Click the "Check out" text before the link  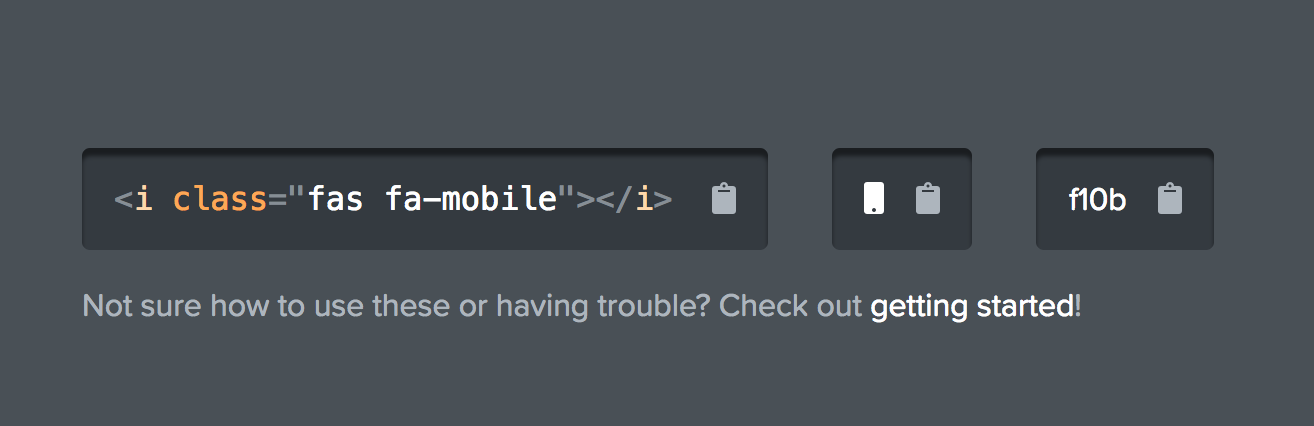tap(791, 305)
